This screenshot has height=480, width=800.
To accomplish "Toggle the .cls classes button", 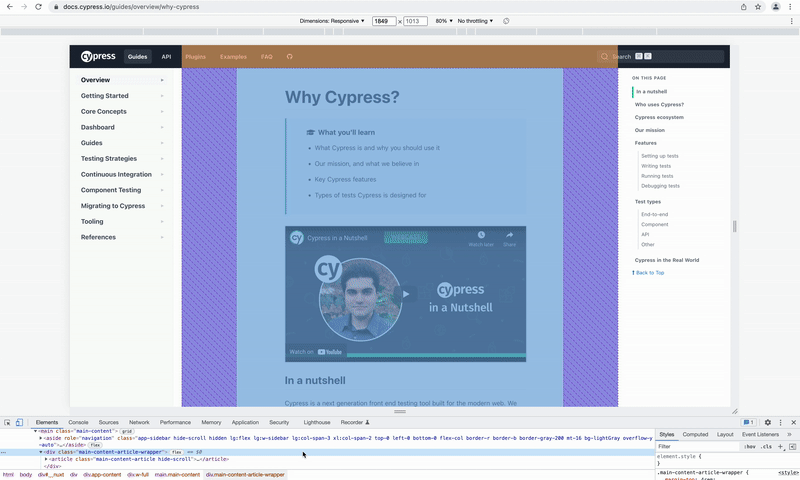I will (766, 446).
